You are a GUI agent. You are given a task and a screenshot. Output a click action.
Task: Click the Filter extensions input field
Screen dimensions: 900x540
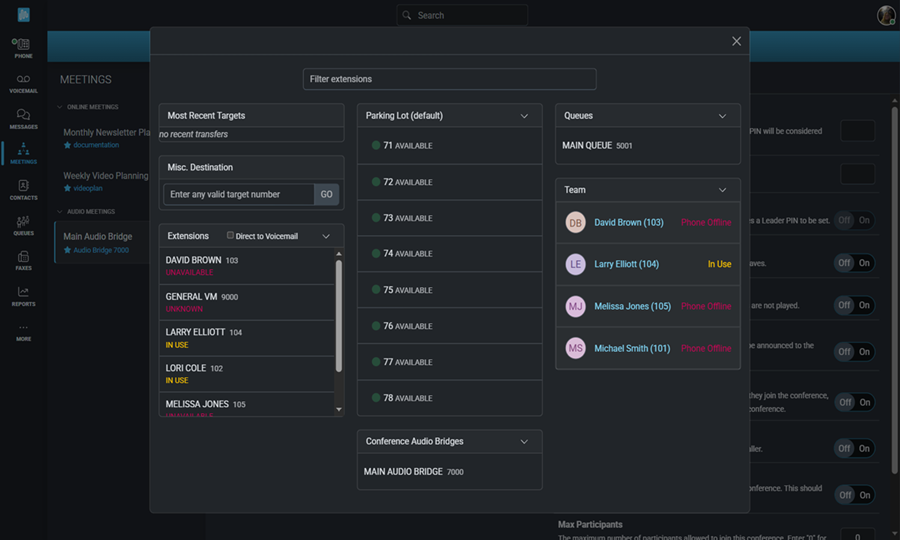[x=449, y=79]
